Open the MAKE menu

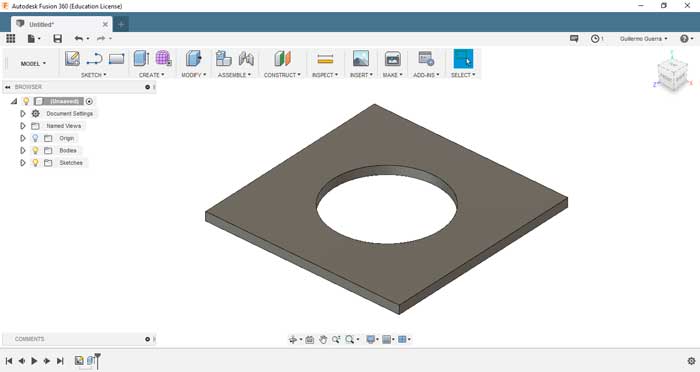tap(392, 75)
